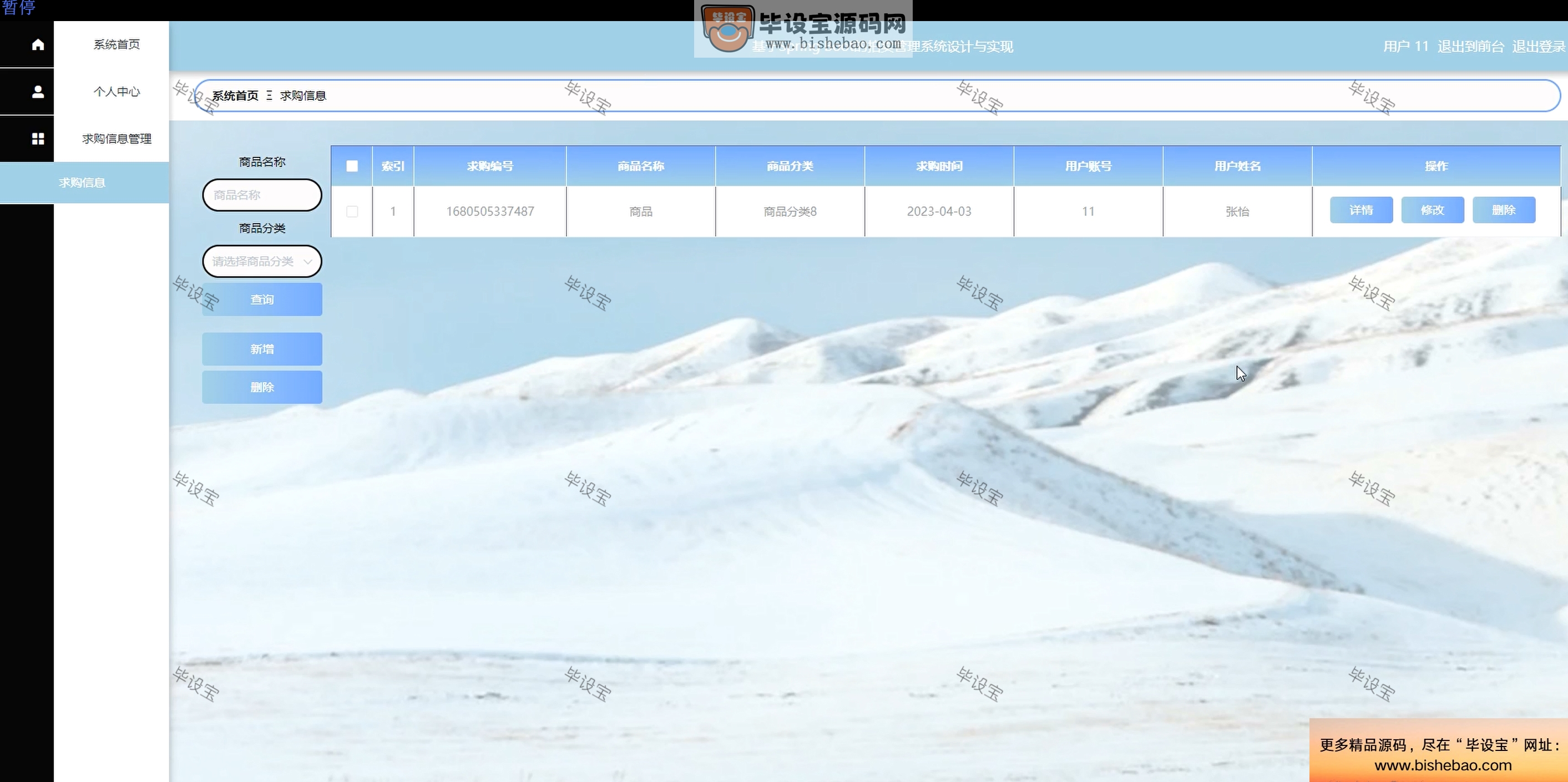Check the row 1 checkbox
The width and height of the screenshot is (1568, 782).
[352, 211]
